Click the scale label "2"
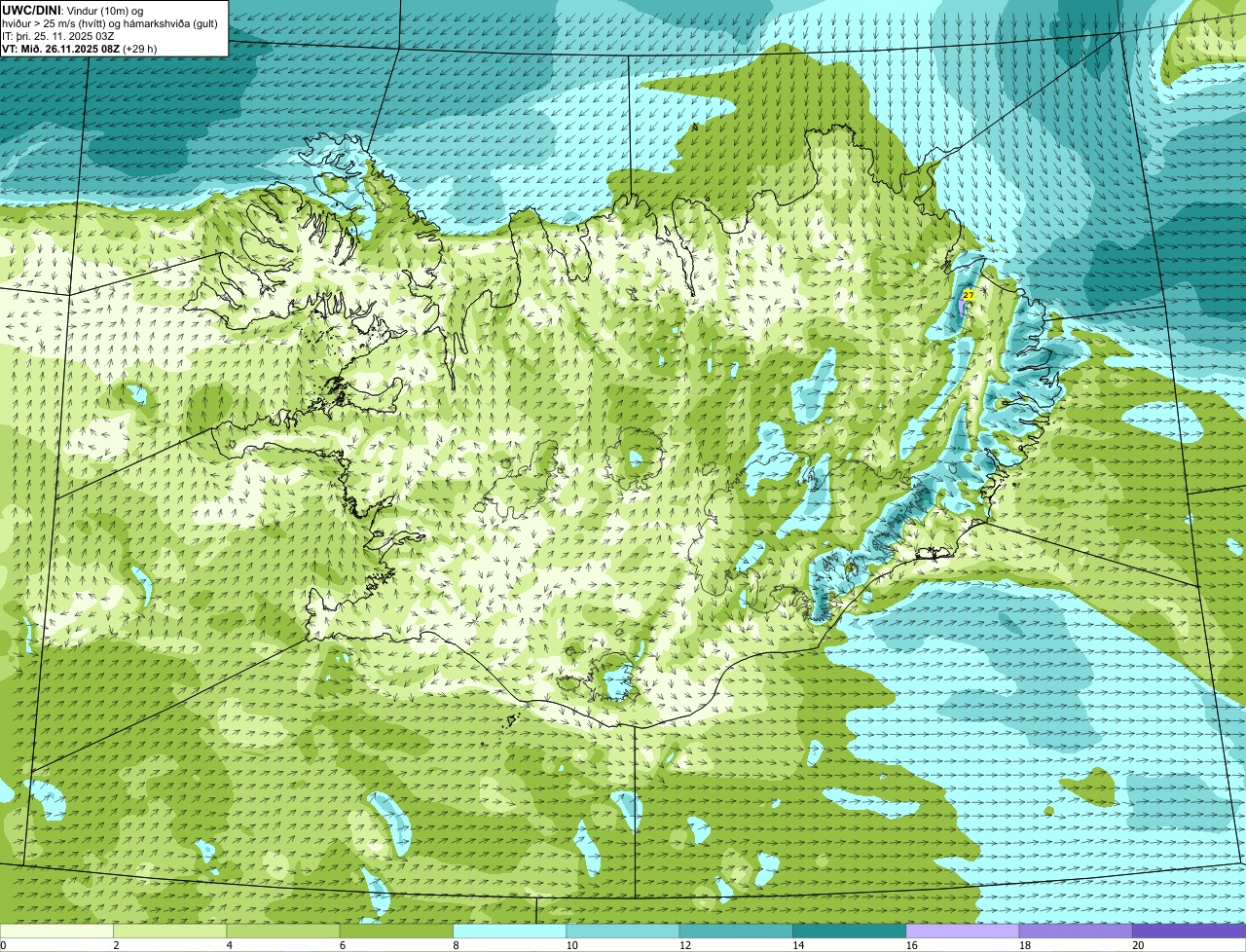1246x952 pixels. coord(116,945)
